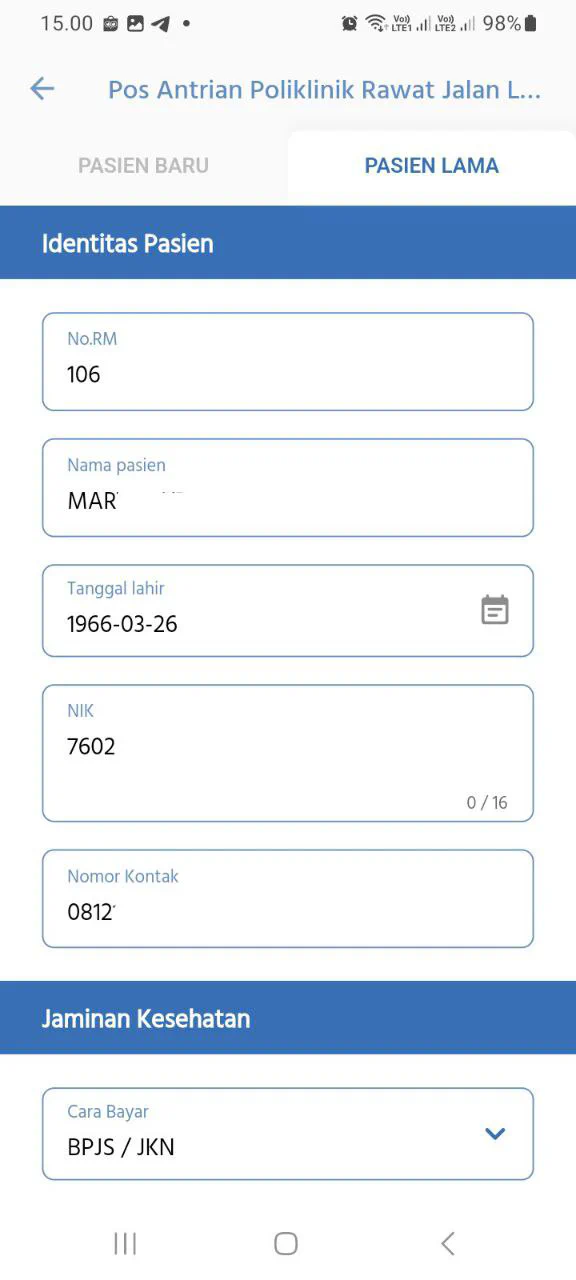Edit the Nama pasien field
Image resolution: width=576 pixels, height=1280 pixels.
(x=288, y=488)
